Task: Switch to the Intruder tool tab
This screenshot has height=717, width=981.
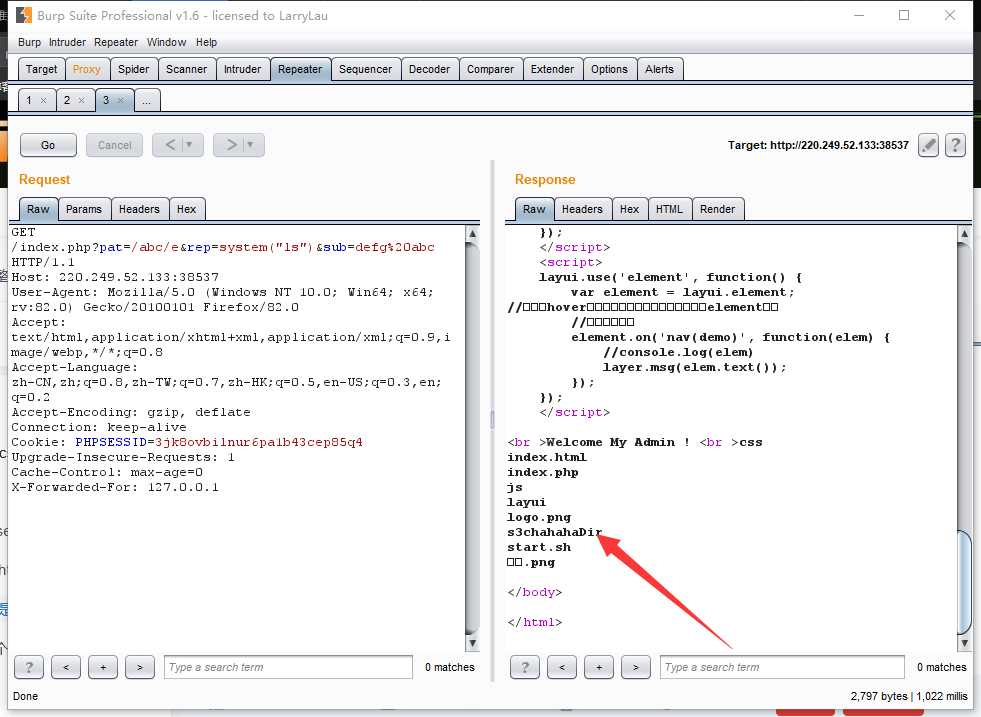Action: pyautogui.click(x=243, y=69)
